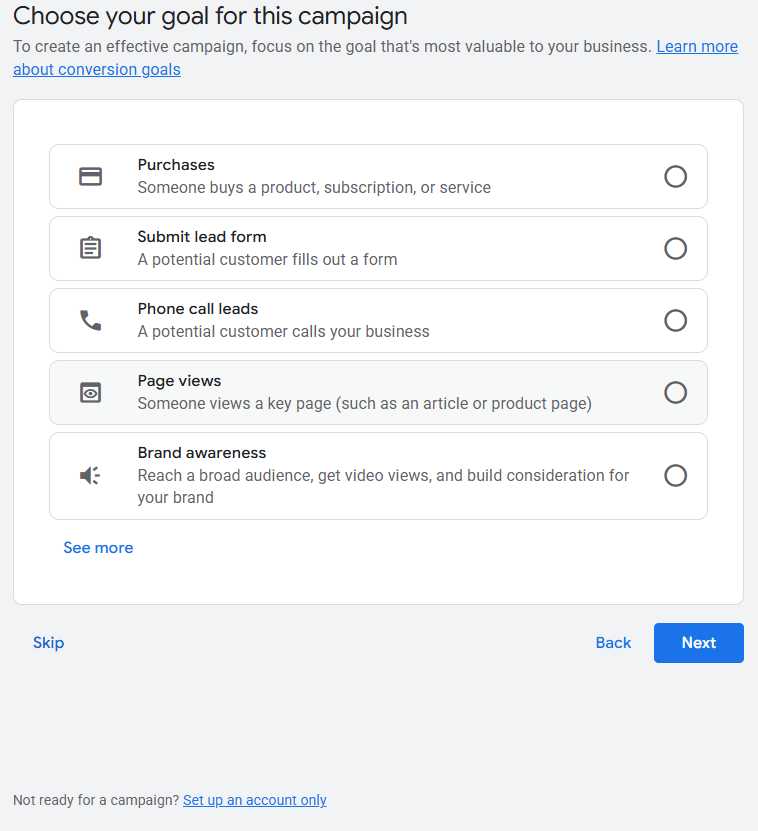The image size is (758, 831).
Task: Click the eye icon for Page views
Action: coord(91,392)
